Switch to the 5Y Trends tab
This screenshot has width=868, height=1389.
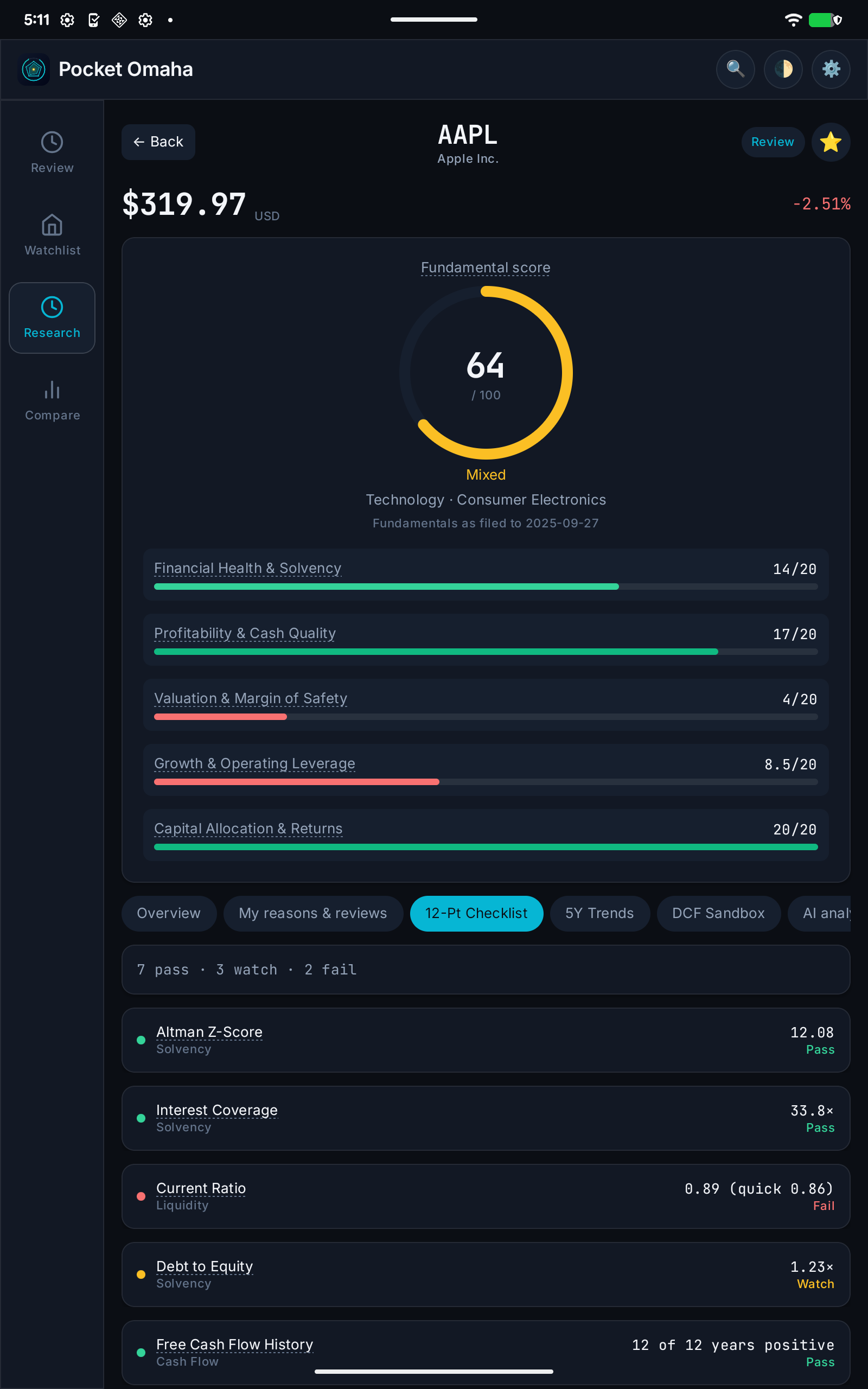[x=600, y=913]
